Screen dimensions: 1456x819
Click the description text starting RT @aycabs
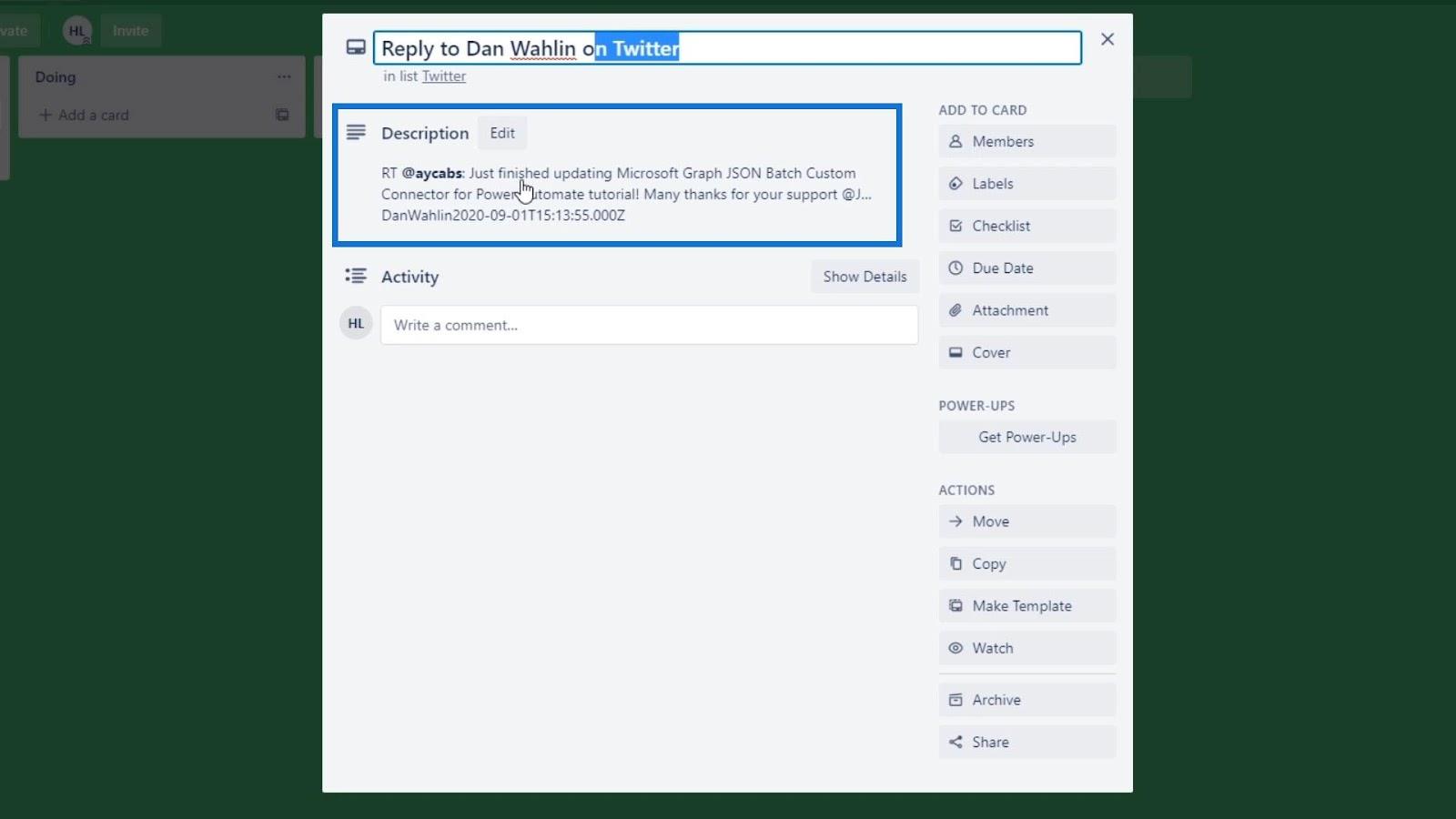626,194
